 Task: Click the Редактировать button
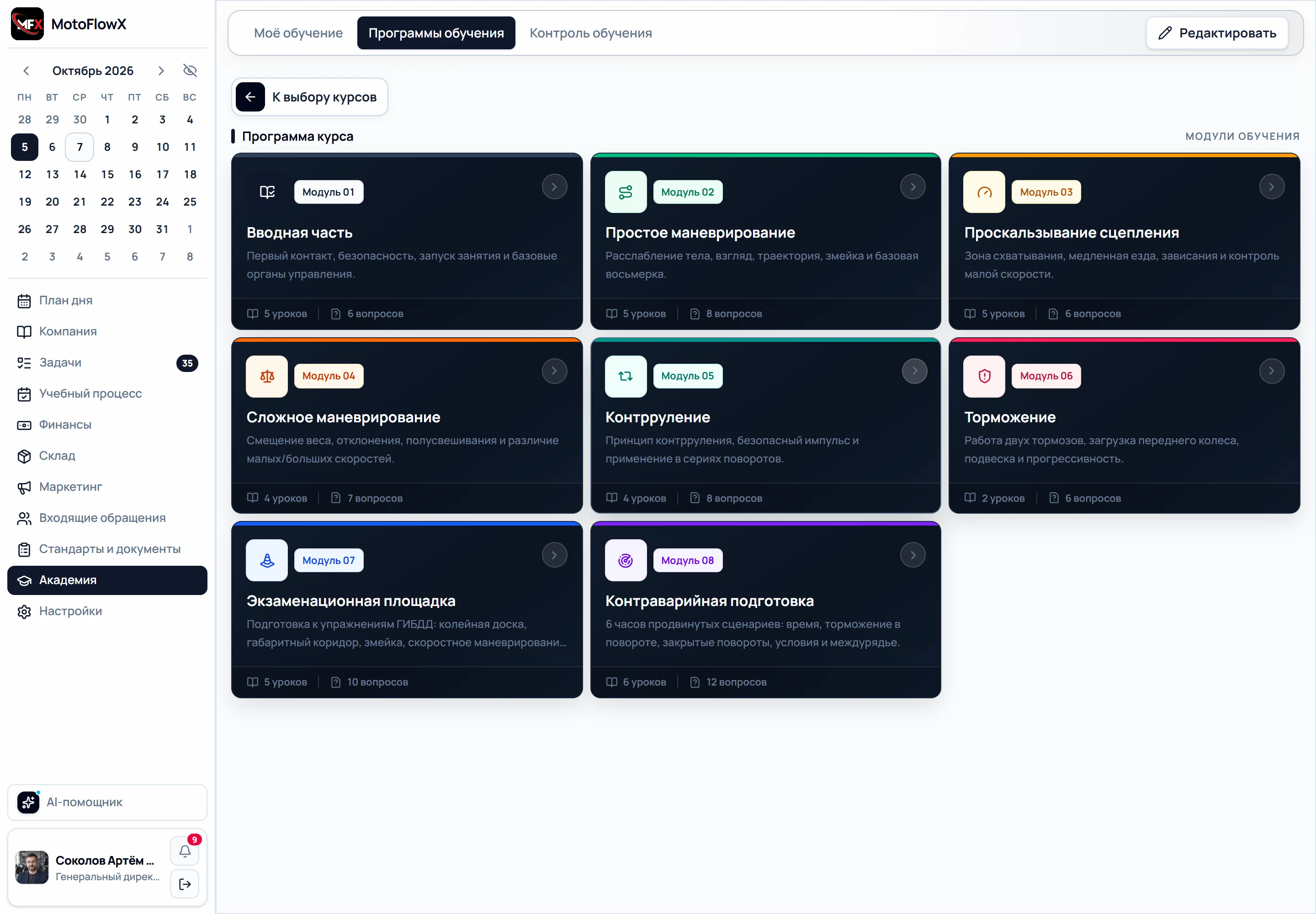(1217, 33)
